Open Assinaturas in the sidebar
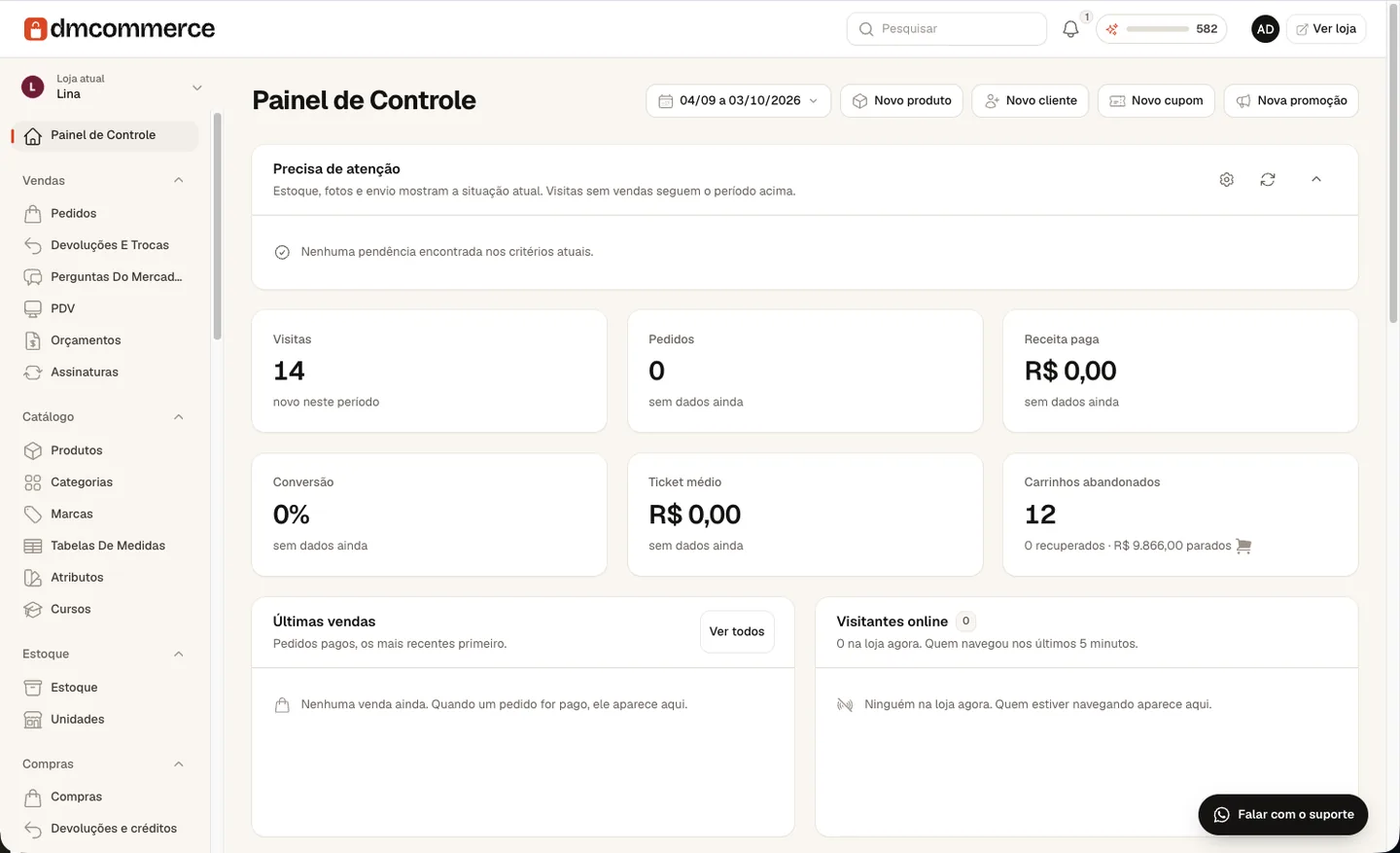This screenshot has height=853, width=1400. point(105,373)
